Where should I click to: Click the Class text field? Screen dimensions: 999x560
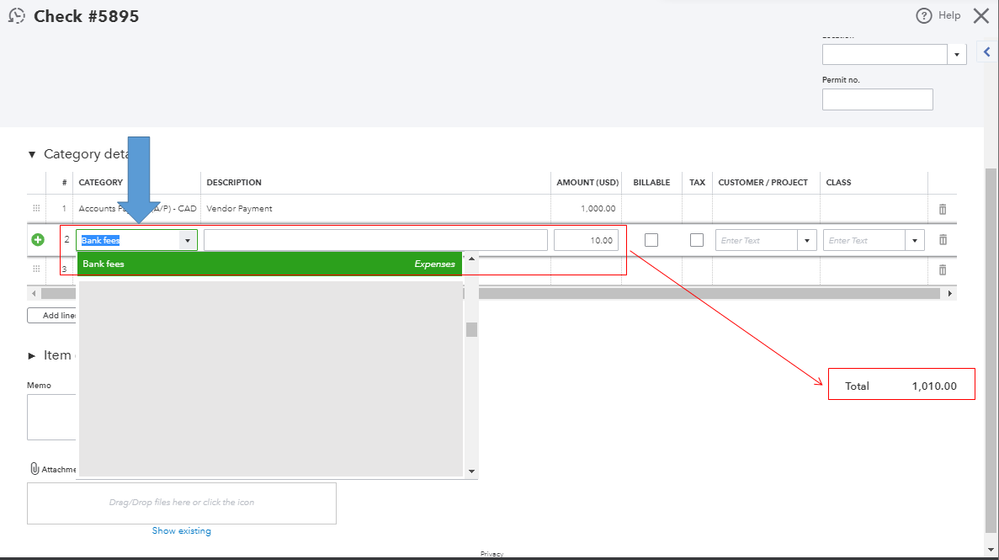tap(864, 240)
